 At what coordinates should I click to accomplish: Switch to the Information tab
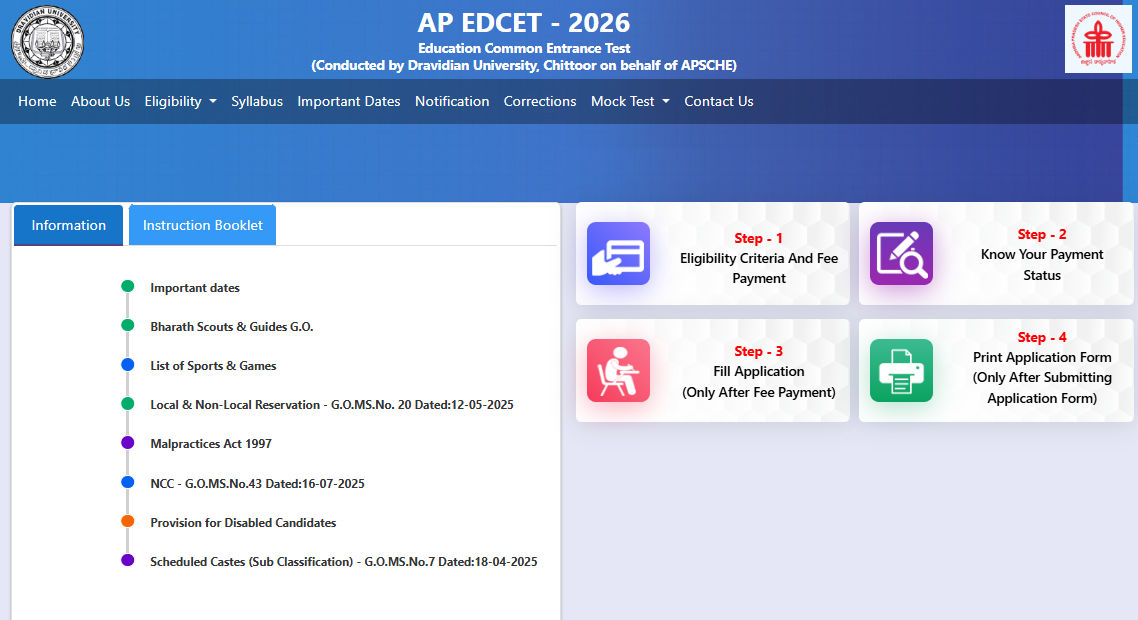pos(68,226)
